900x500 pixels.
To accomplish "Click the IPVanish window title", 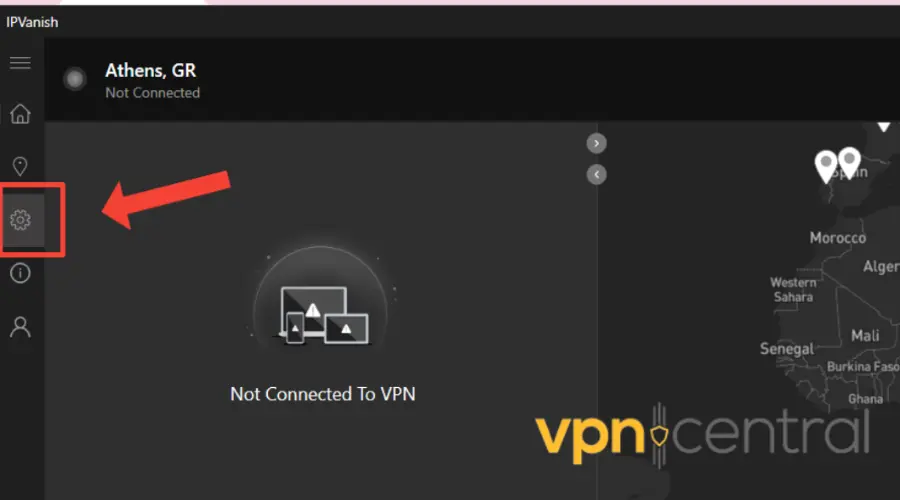I will pos(32,22).
